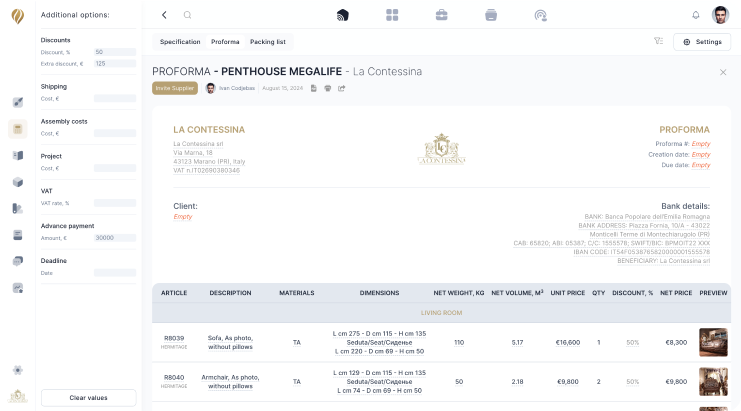Viewport: 741px width, 411px height.
Task: Click the filter list icon near Settings
Action: click(x=658, y=42)
